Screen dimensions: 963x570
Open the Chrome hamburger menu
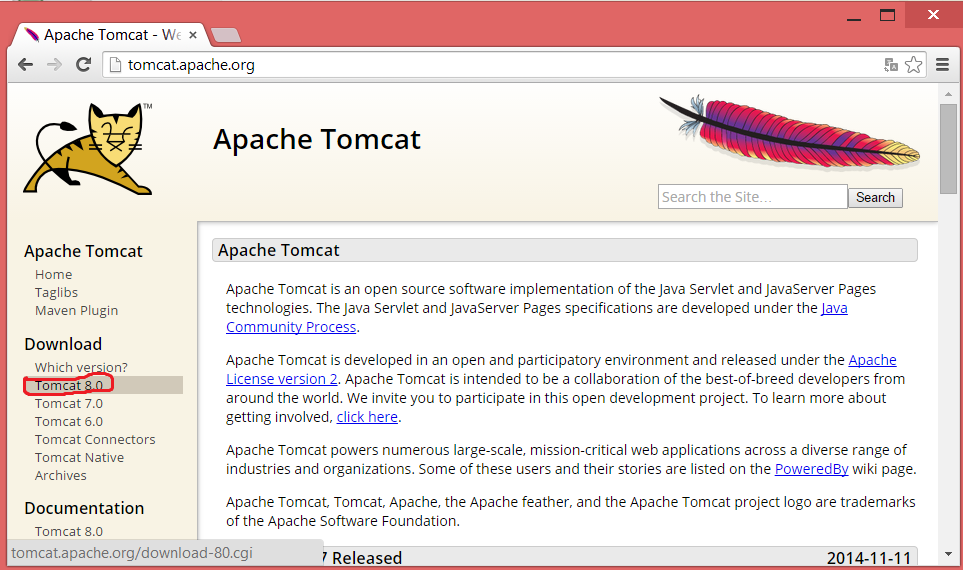(942, 65)
